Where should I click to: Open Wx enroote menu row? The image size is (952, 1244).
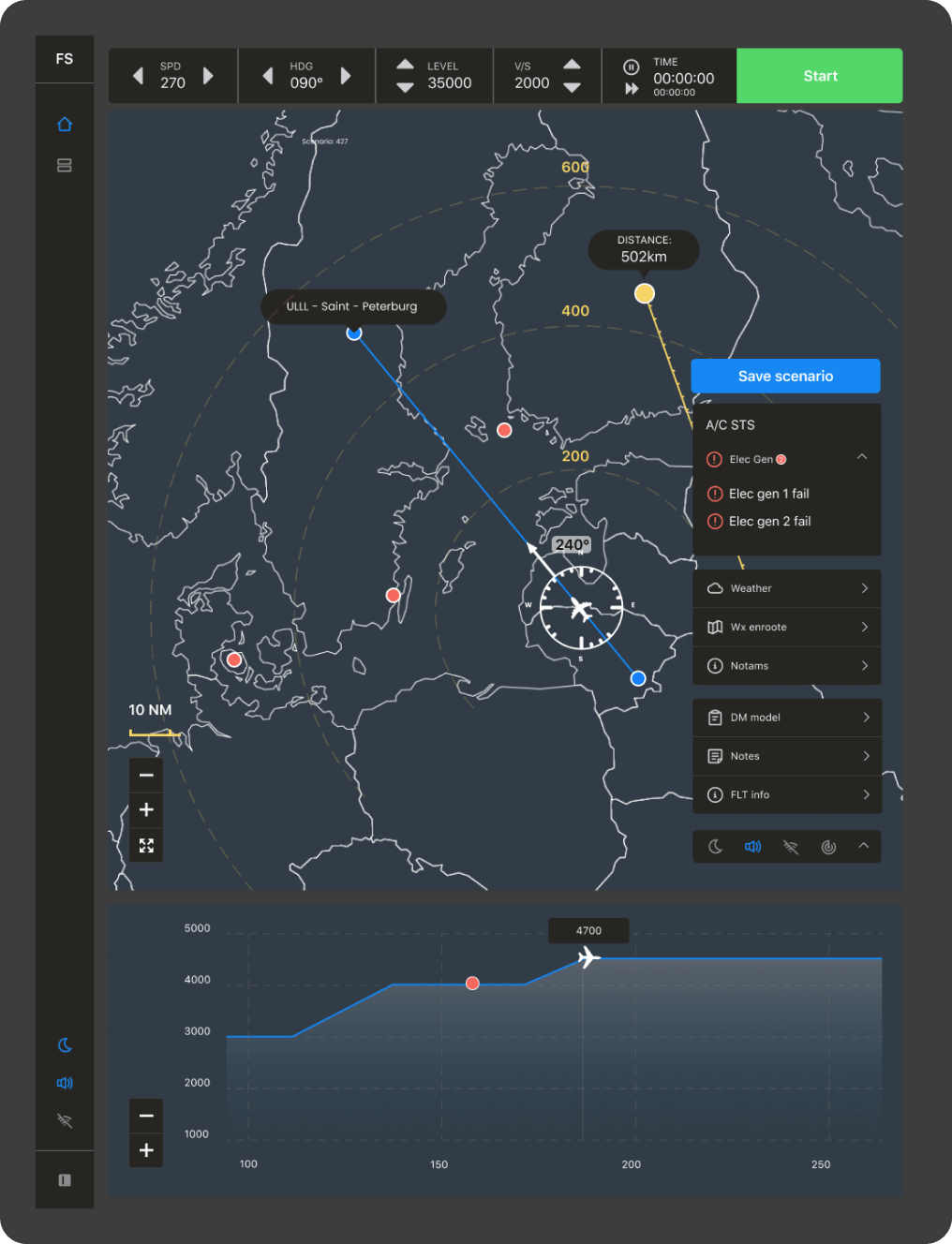point(787,627)
